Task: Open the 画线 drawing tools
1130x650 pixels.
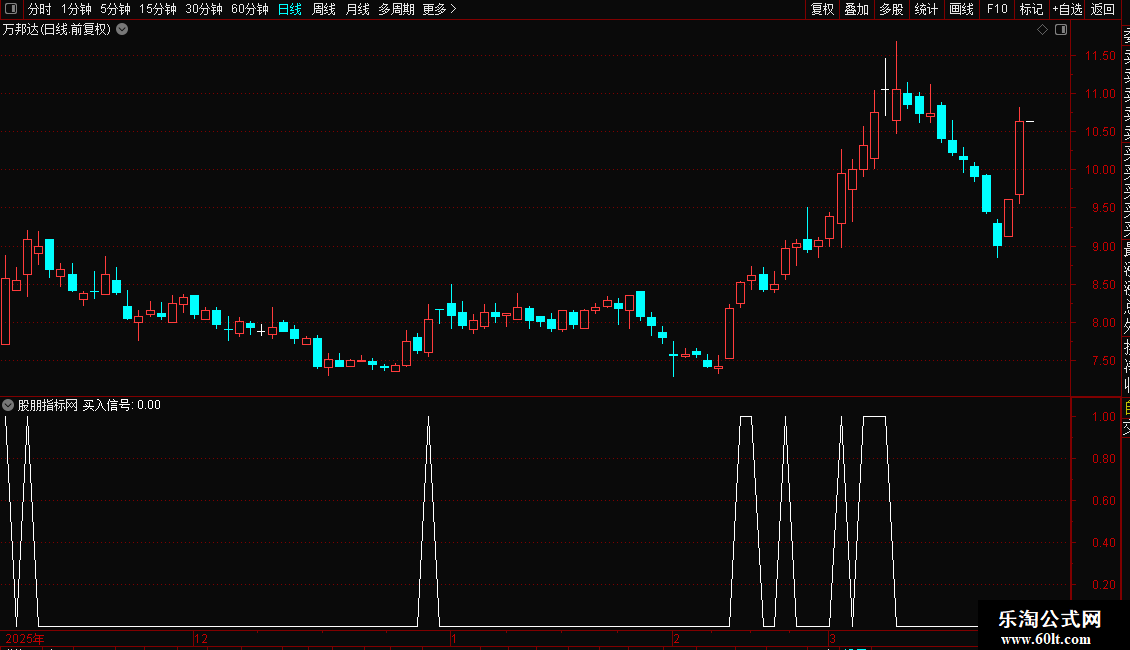Action: coord(961,9)
